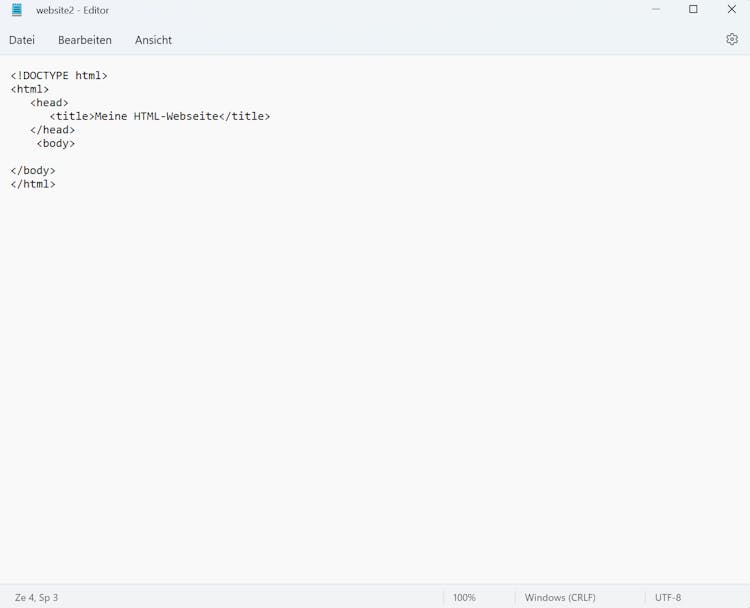Click the closing </html> tag line
The width and height of the screenshot is (750, 608).
click(33, 184)
